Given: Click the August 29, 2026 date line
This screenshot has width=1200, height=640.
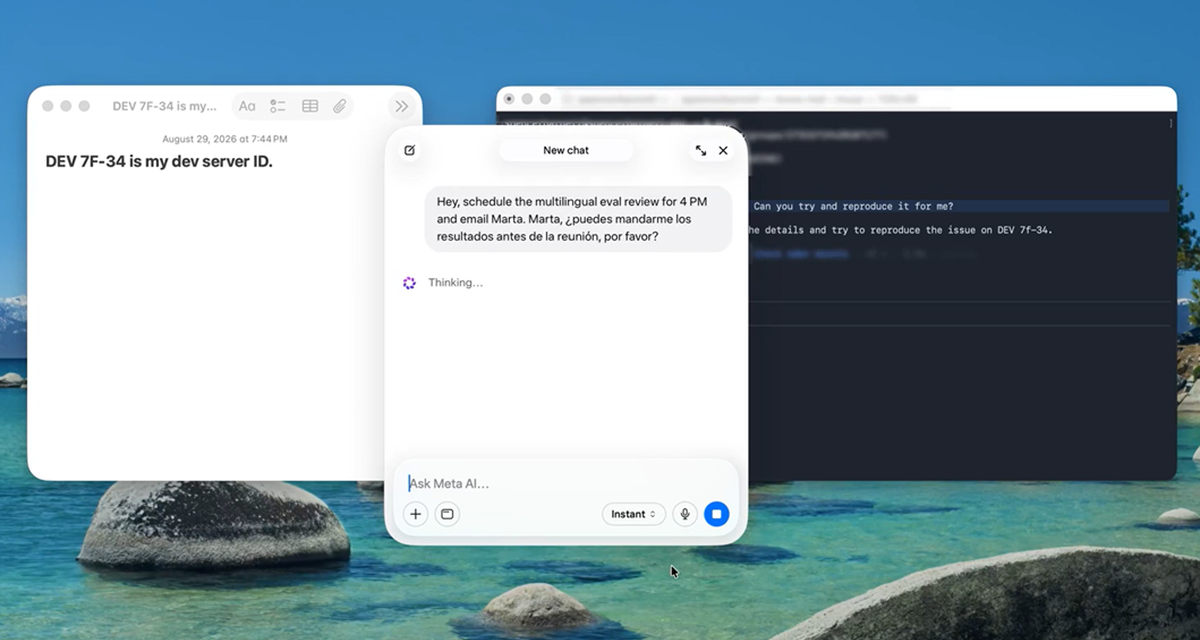Looking at the screenshot, I should point(225,139).
